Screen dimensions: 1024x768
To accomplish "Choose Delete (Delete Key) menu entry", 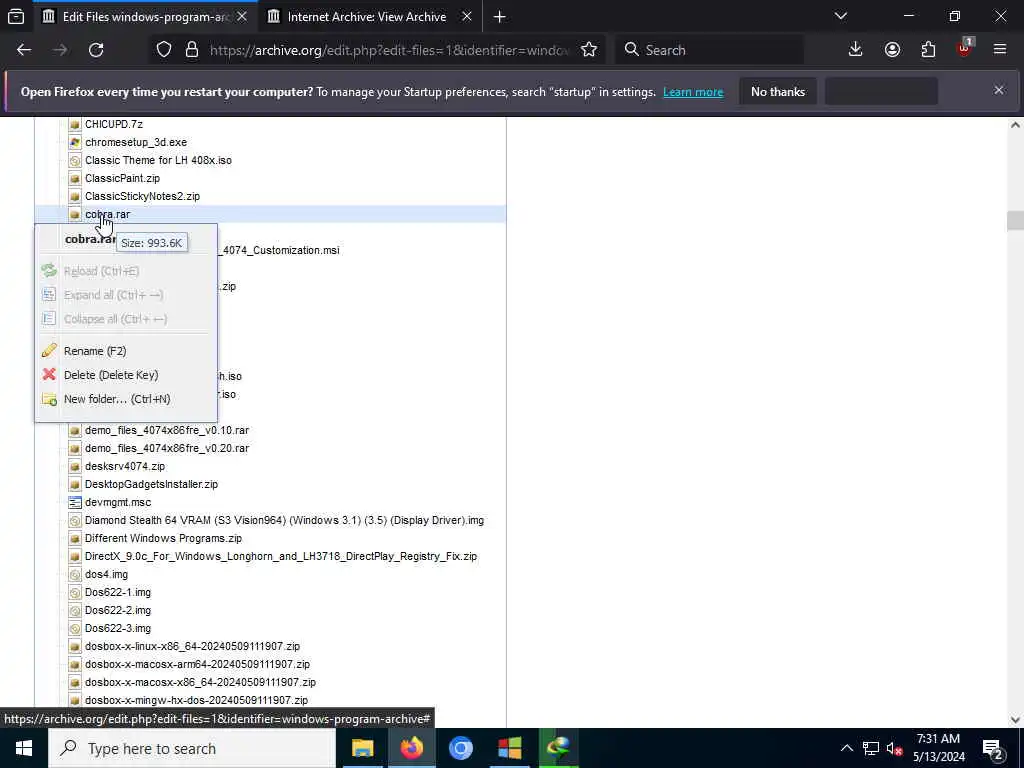I will pos(111,375).
